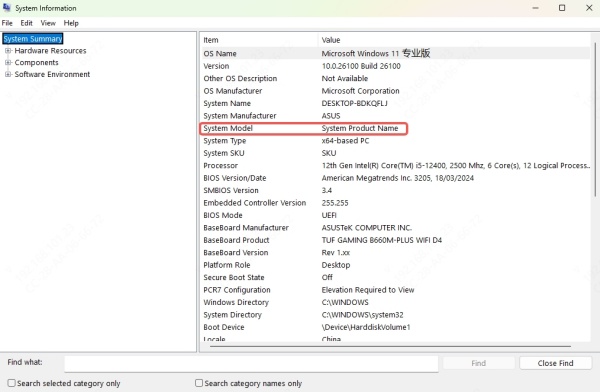Expand the Software Environment node
600x392 pixels.
[x=8, y=74]
